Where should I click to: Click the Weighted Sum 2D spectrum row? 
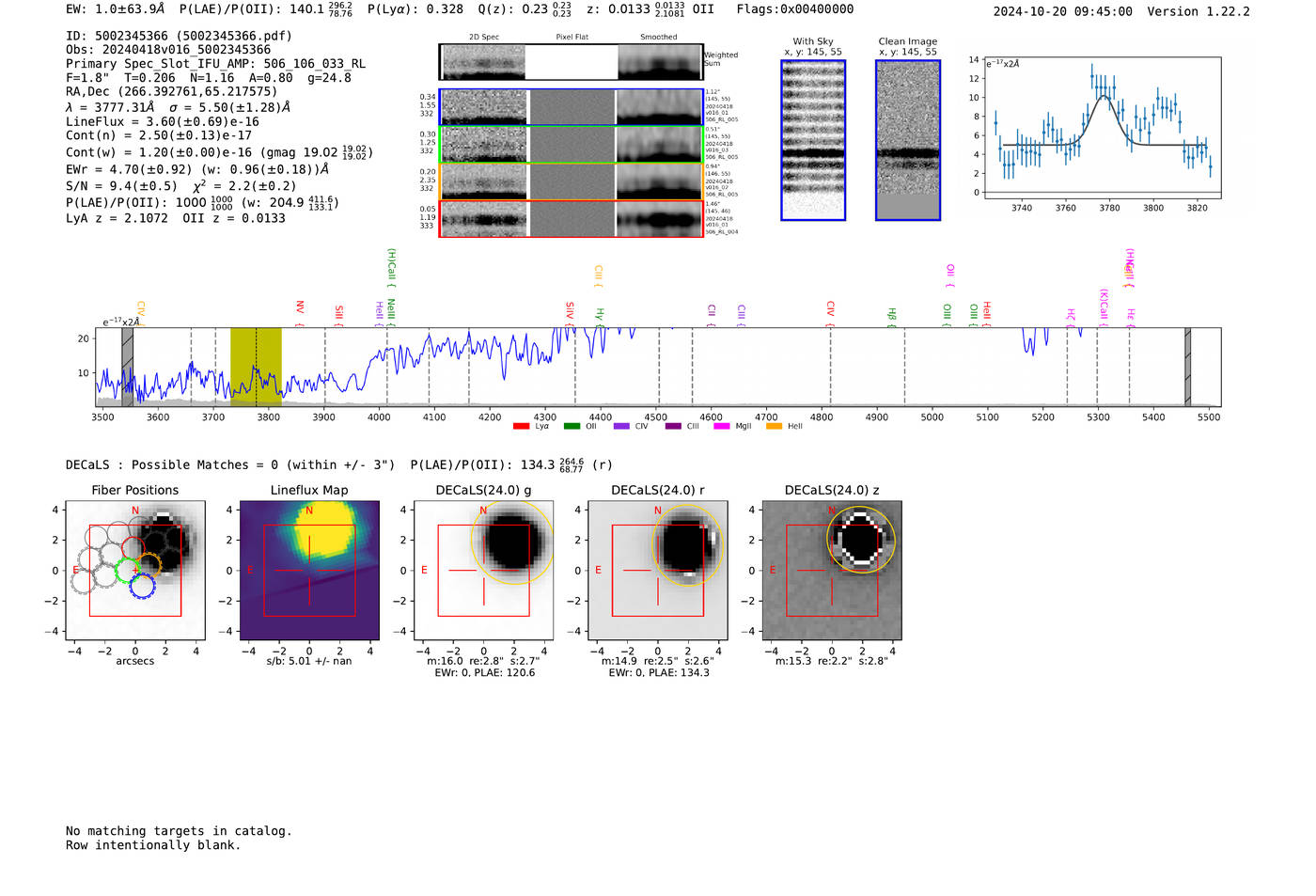tap(571, 62)
